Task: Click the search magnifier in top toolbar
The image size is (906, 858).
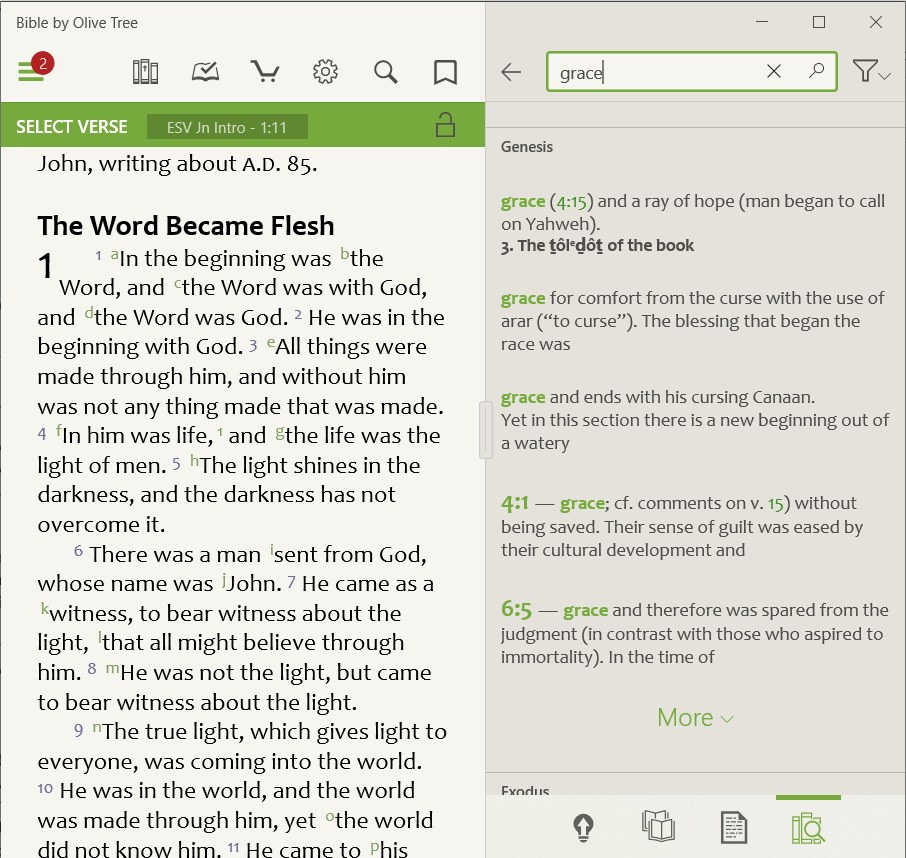Action: [x=385, y=72]
